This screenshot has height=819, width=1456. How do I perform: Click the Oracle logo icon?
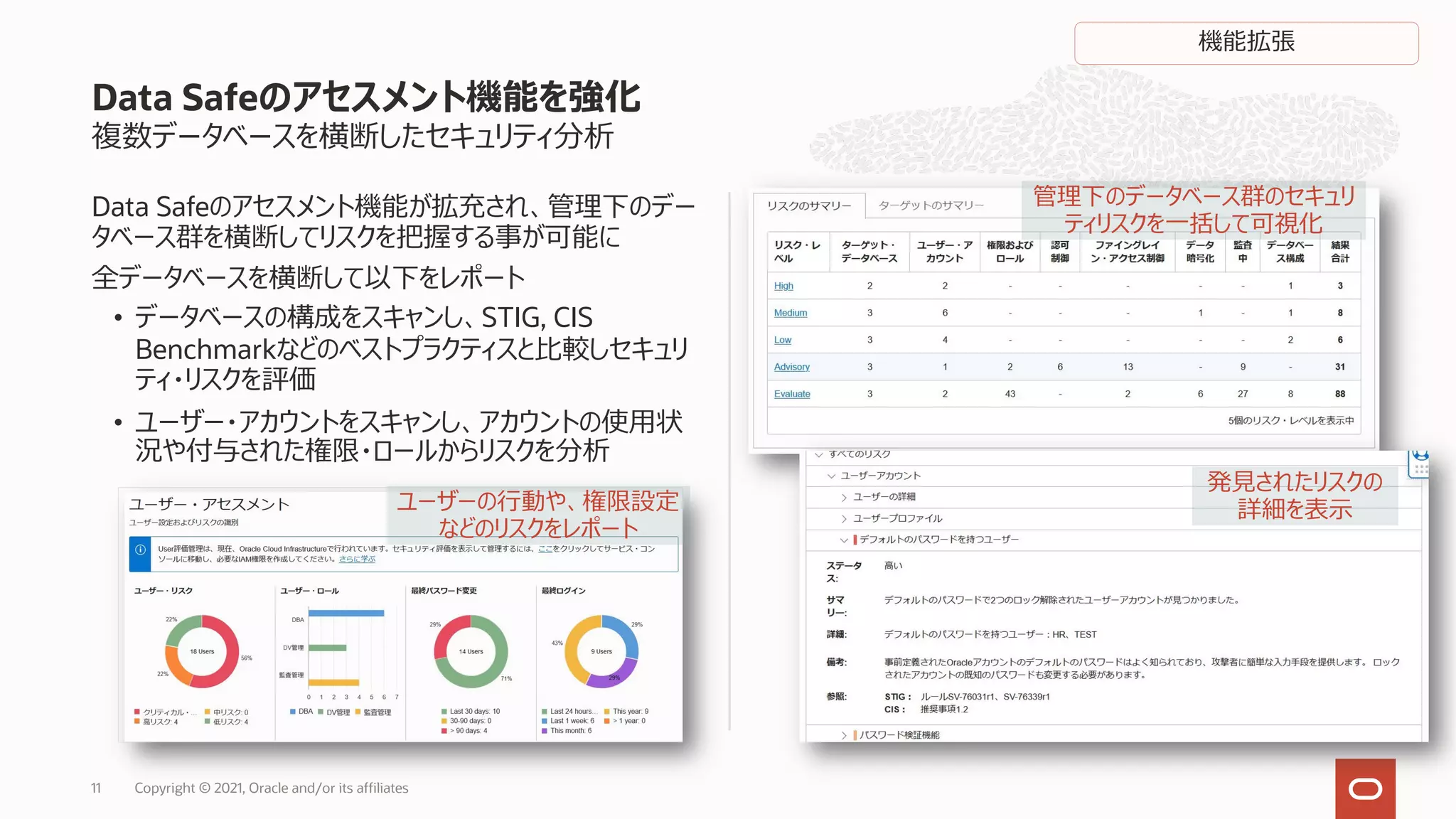tap(1365, 789)
